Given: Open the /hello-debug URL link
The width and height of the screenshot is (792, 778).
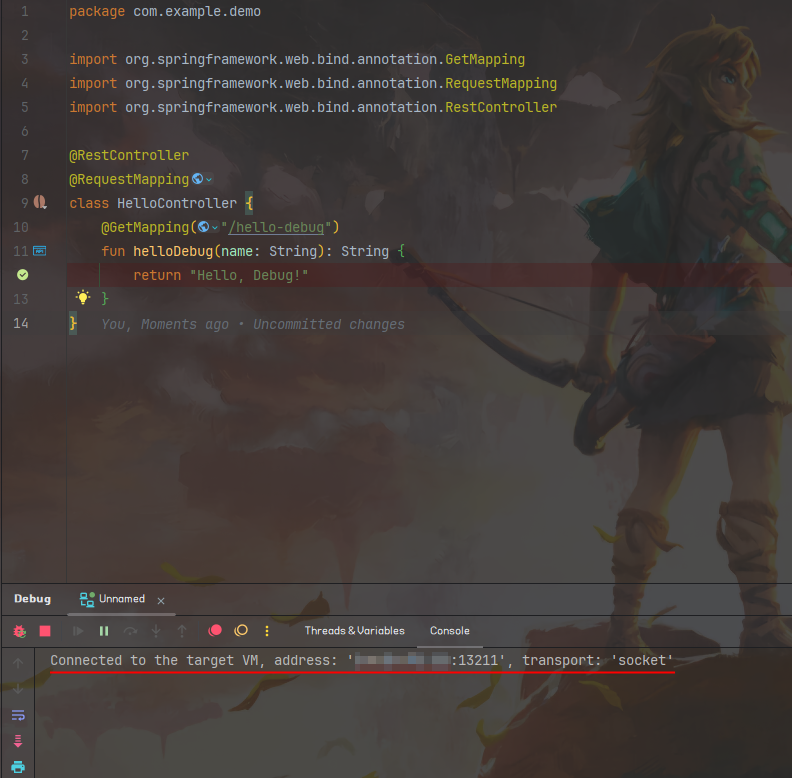Looking at the screenshot, I should [x=276, y=227].
